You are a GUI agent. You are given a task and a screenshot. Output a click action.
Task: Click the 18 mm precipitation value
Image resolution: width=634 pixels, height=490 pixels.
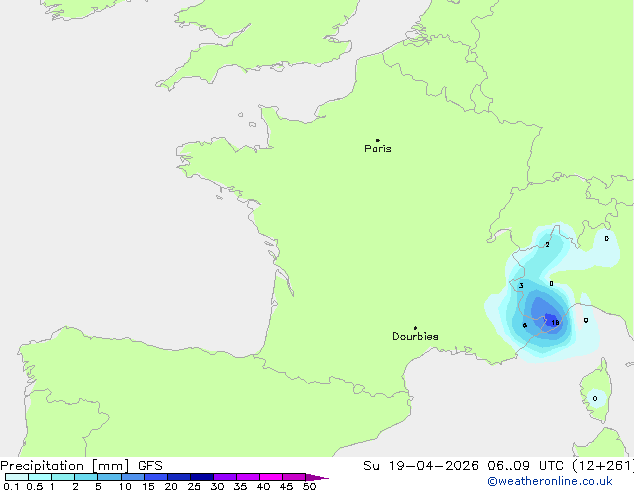point(555,323)
